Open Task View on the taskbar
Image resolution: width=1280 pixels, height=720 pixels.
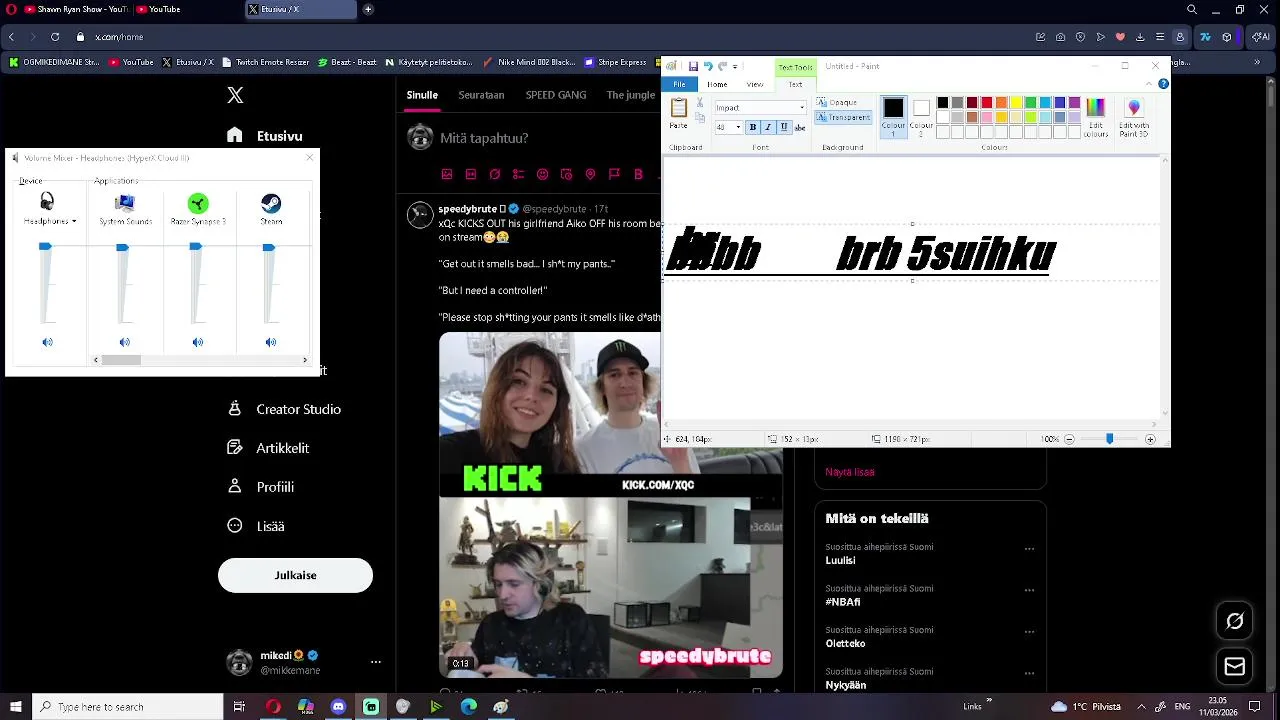[239, 707]
